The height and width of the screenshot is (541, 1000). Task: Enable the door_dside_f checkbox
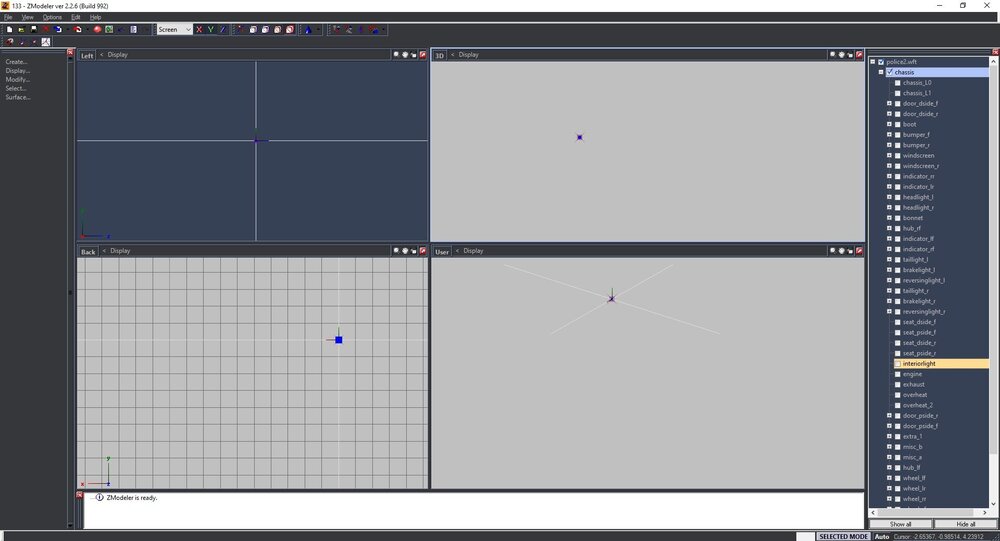tap(898, 103)
